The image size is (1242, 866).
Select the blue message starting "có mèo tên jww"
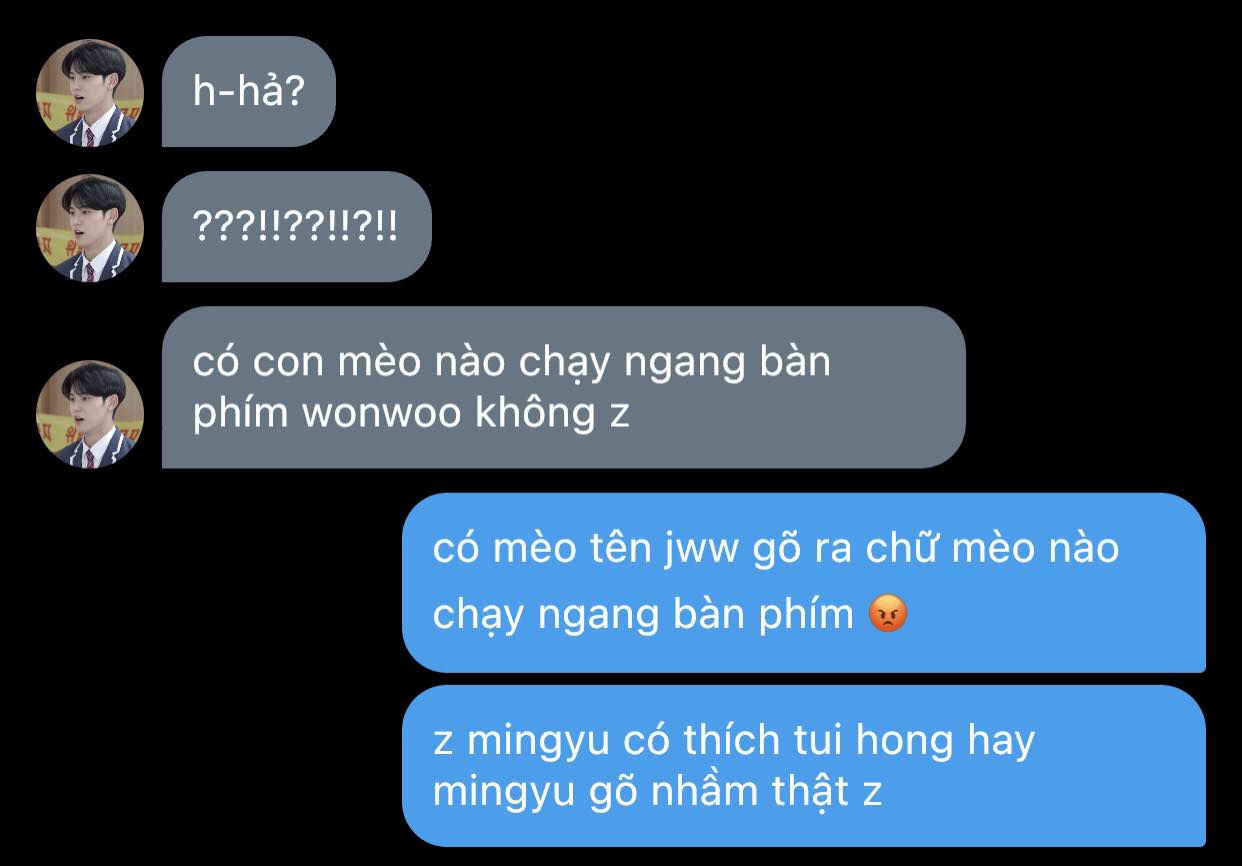(804, 582)
